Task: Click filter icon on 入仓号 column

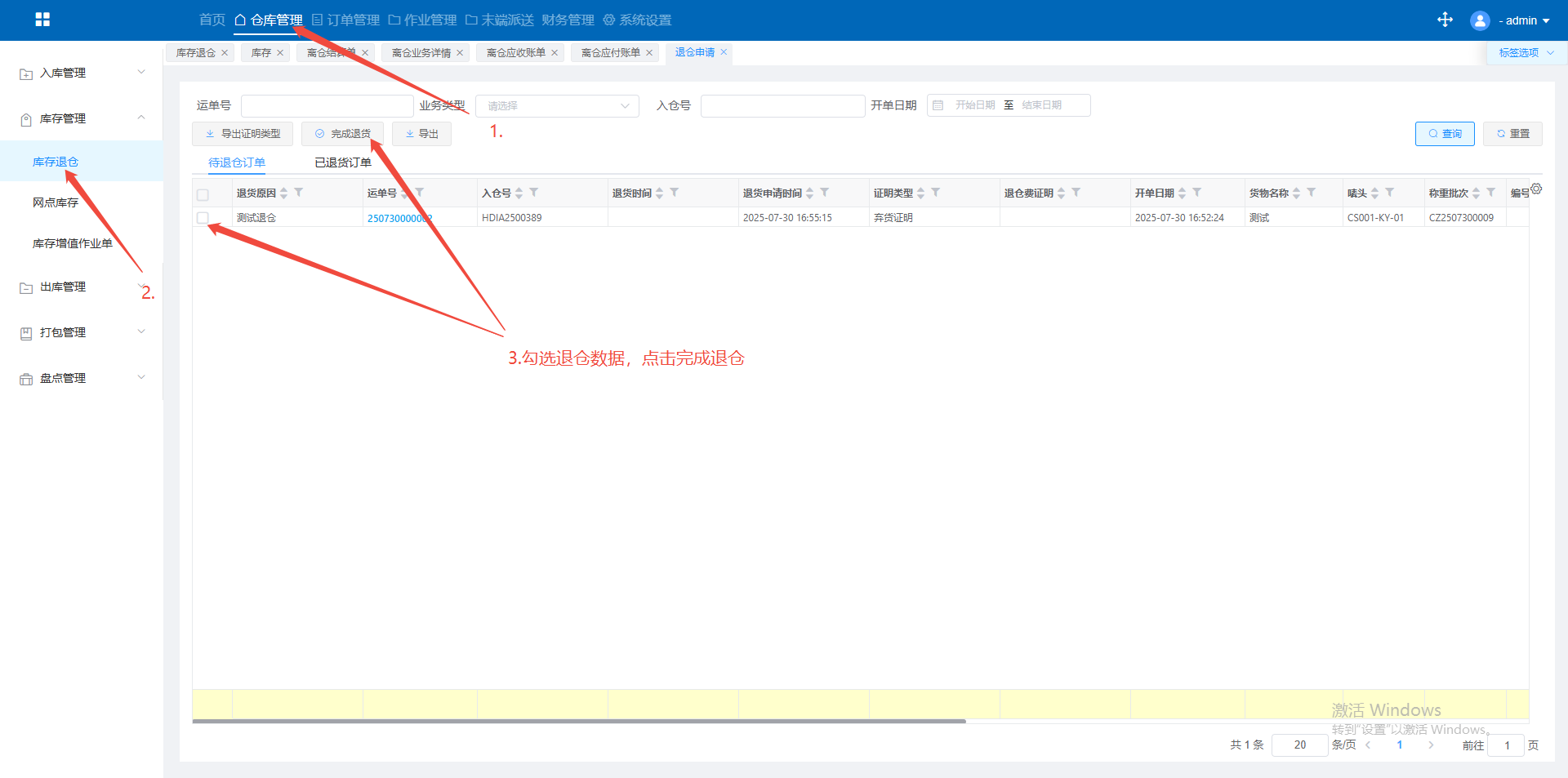Action: pyautogui.click(x=534, y=193)
